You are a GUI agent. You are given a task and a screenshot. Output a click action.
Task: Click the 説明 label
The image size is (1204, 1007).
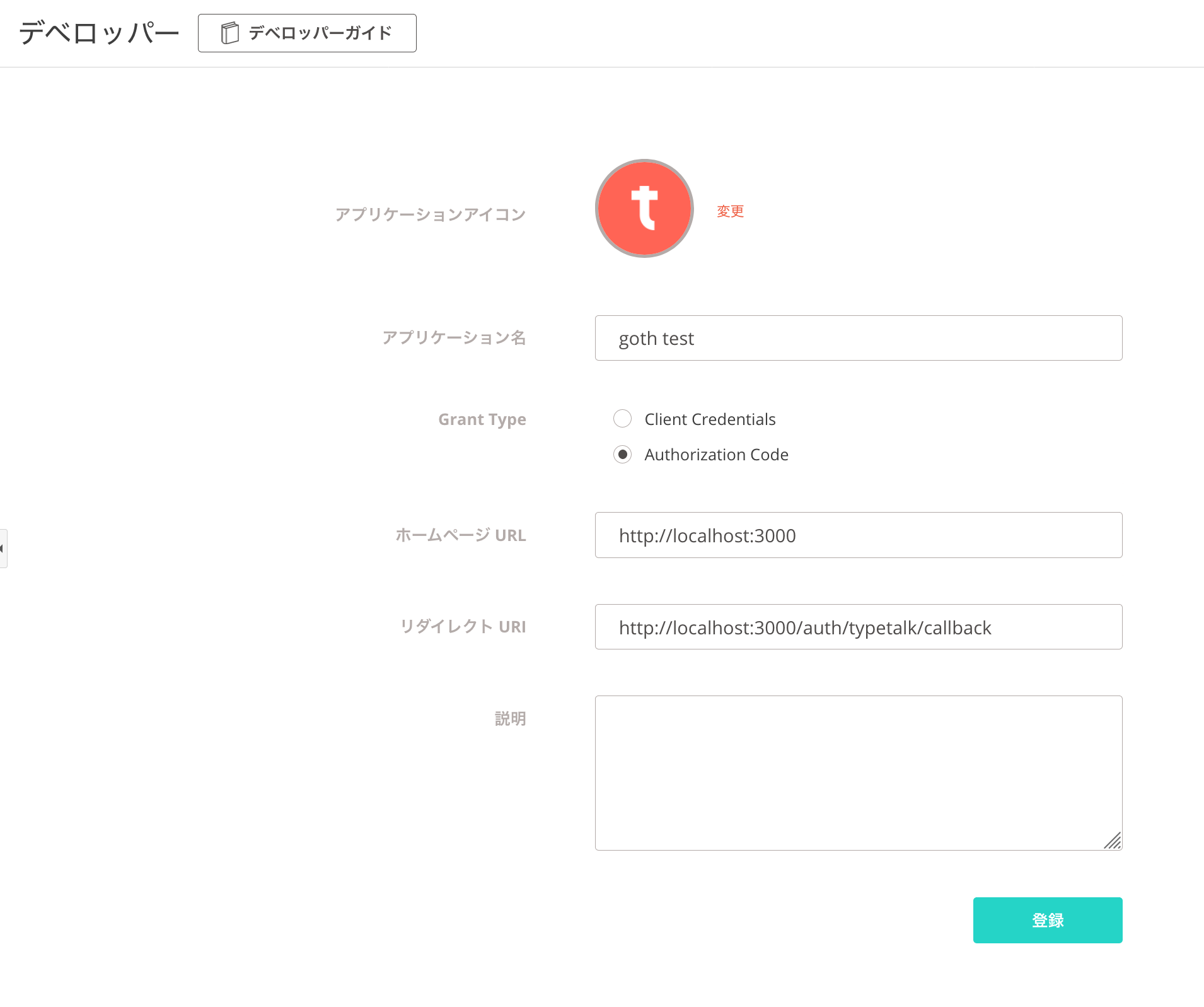tap(511, 719)
